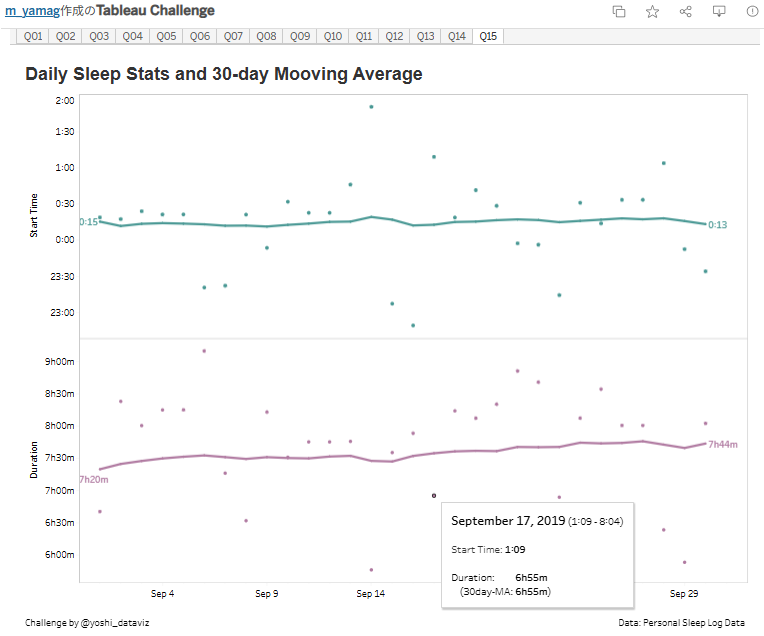
Task: Click the 23:30 start time axis tick
Action: point(62,277)
